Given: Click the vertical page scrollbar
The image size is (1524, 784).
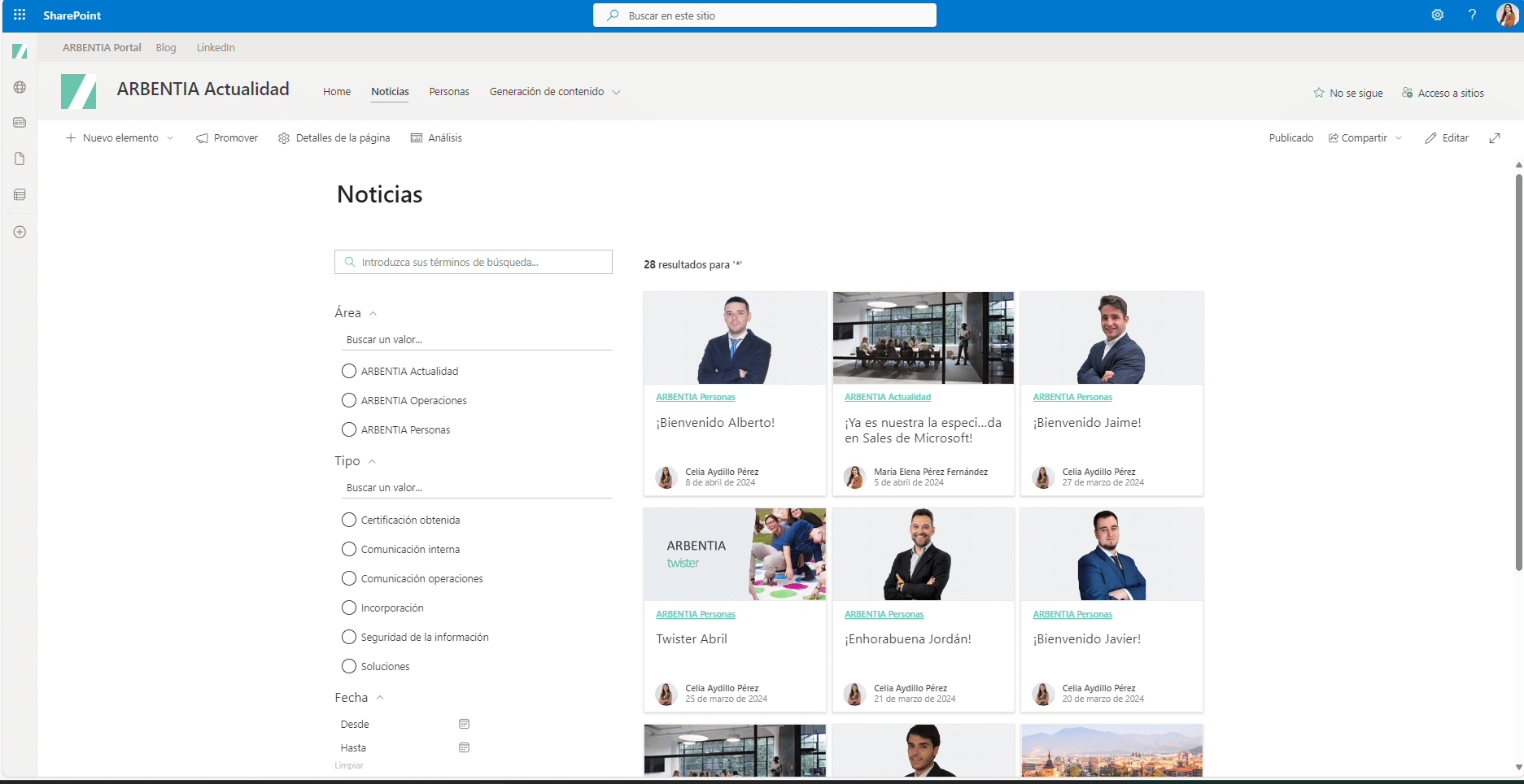Looking at the screenshot, I should coord(1518,374).
